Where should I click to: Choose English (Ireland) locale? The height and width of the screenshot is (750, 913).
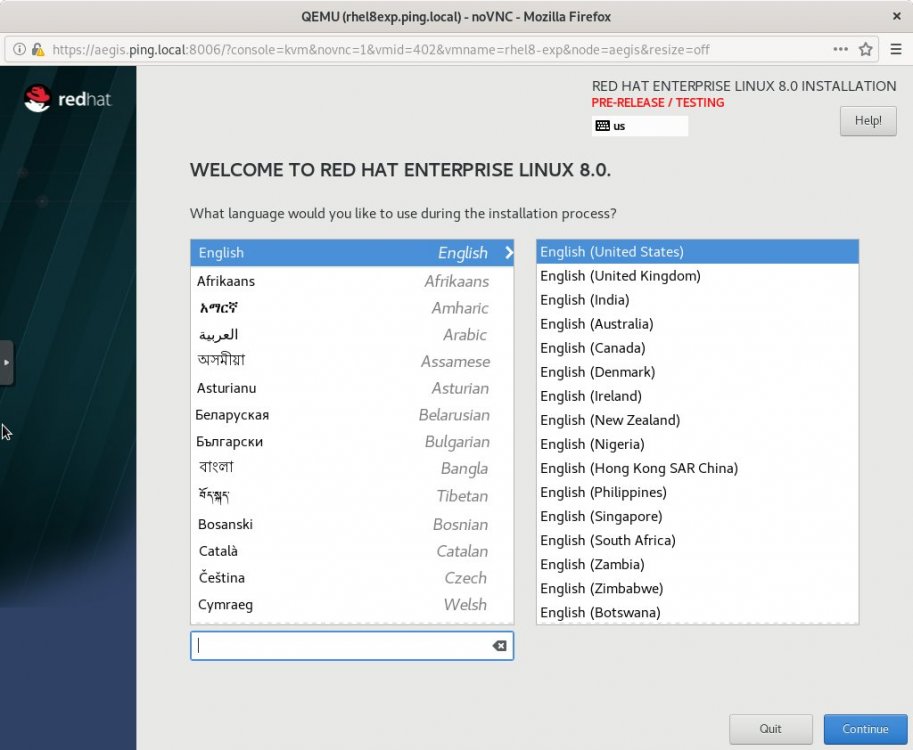coord(697,396)
